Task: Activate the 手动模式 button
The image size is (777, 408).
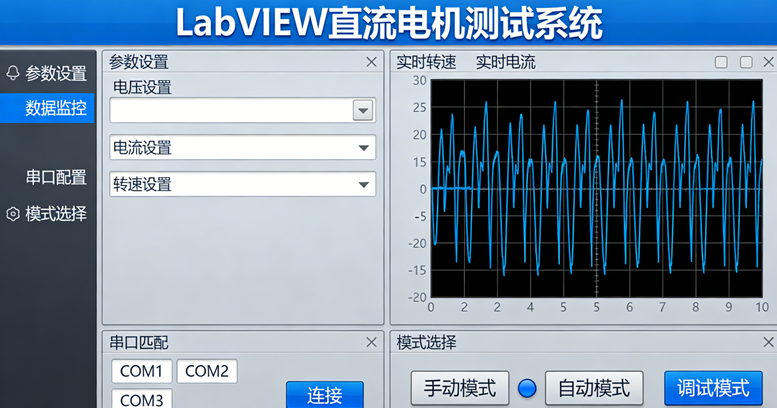Action: click(459, 388)
